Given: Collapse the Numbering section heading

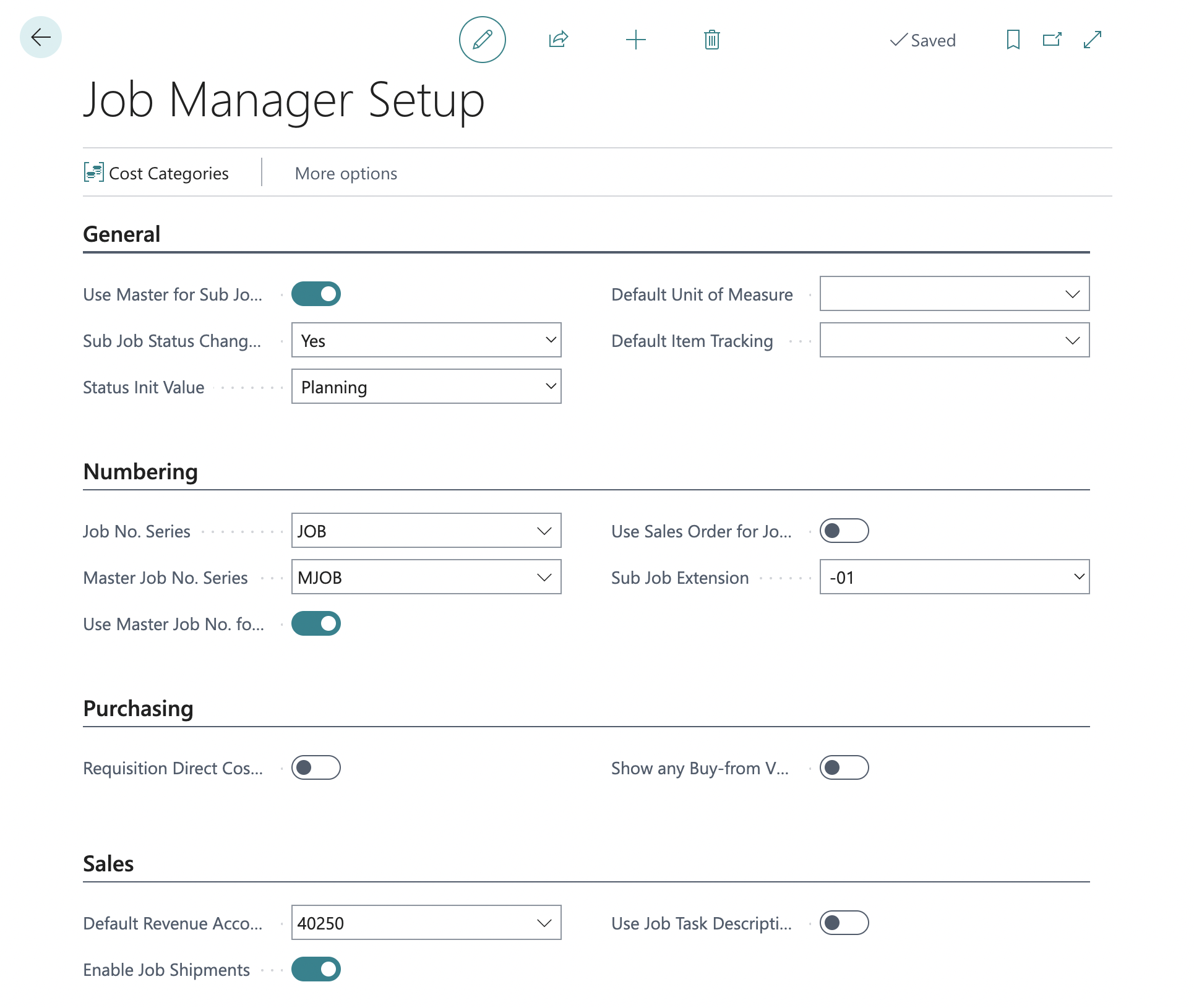Looking at the screenshot, I should pos(140,471).
